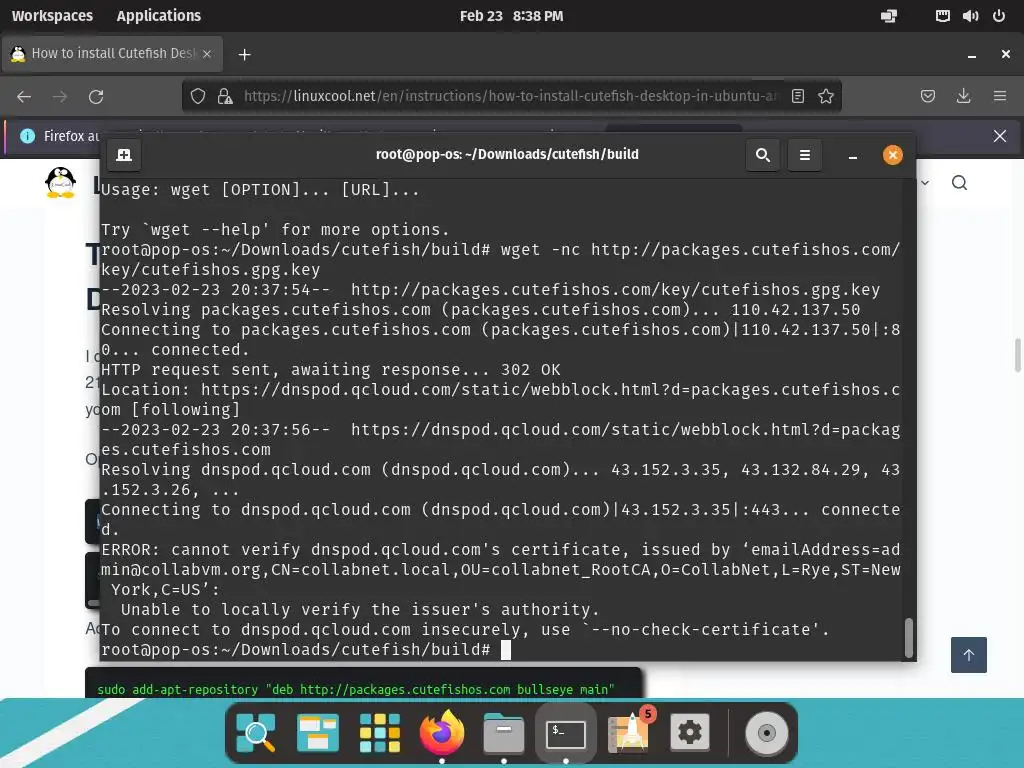Screen dimensions: 1024x768
Task: Open Firefox downloads panel
Action: click(963, 97)
